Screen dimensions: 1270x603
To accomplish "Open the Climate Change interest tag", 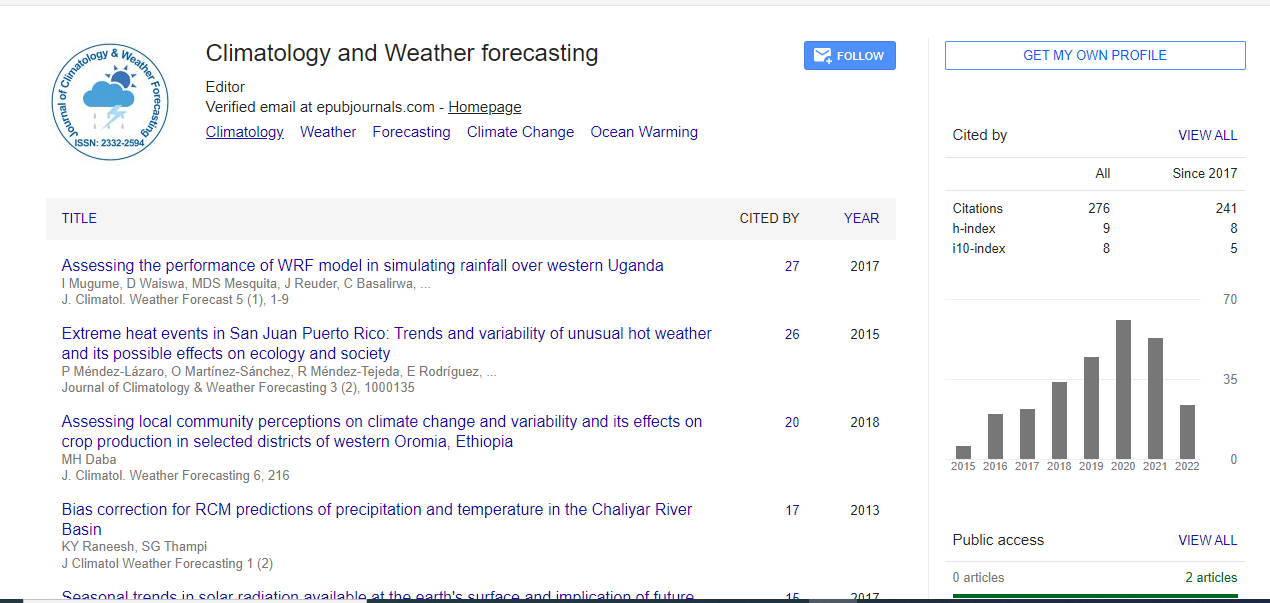I will [520, 132].
